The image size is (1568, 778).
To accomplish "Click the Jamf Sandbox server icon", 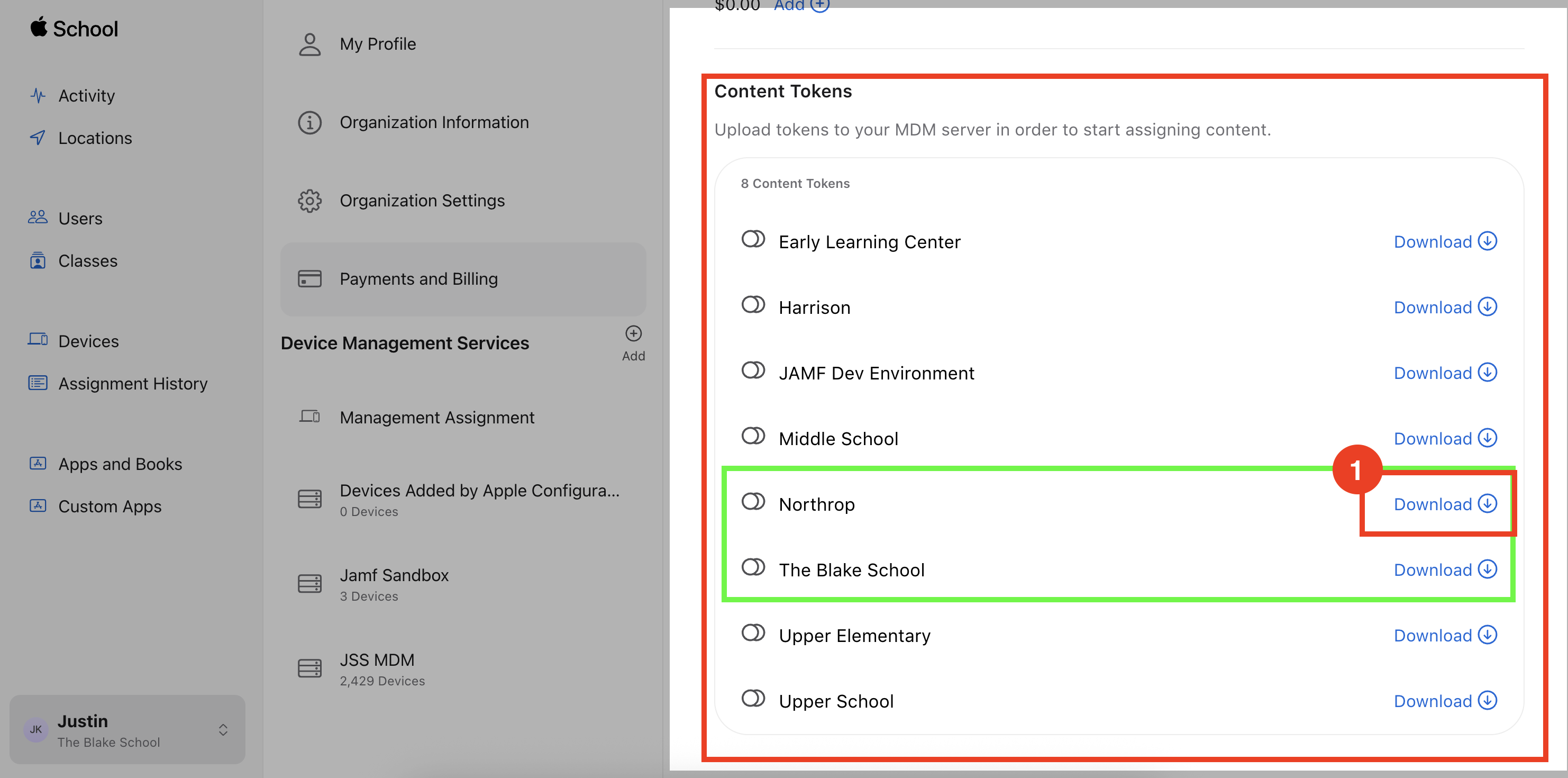I will coord(310,584).
